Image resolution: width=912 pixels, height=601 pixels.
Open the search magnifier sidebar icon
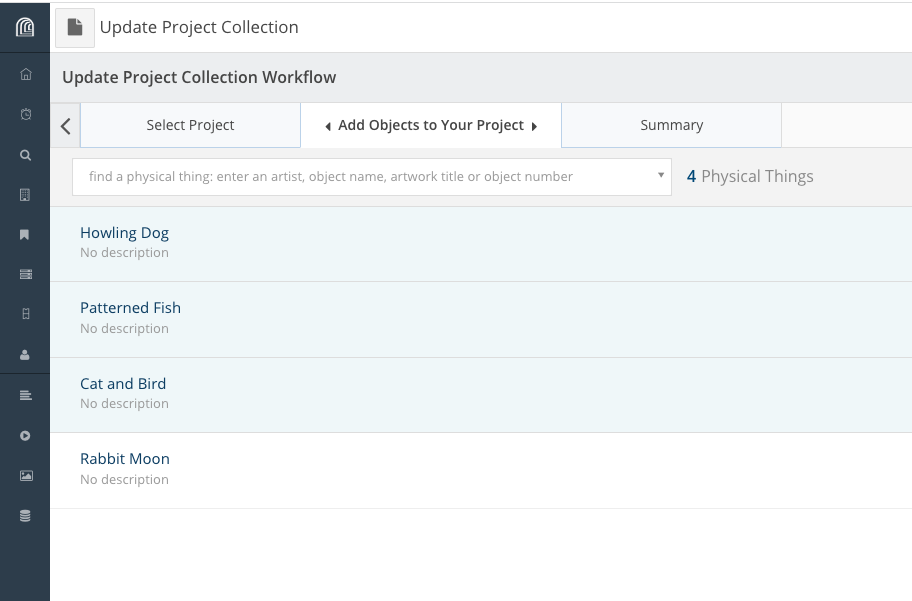(x=26, y=155)
